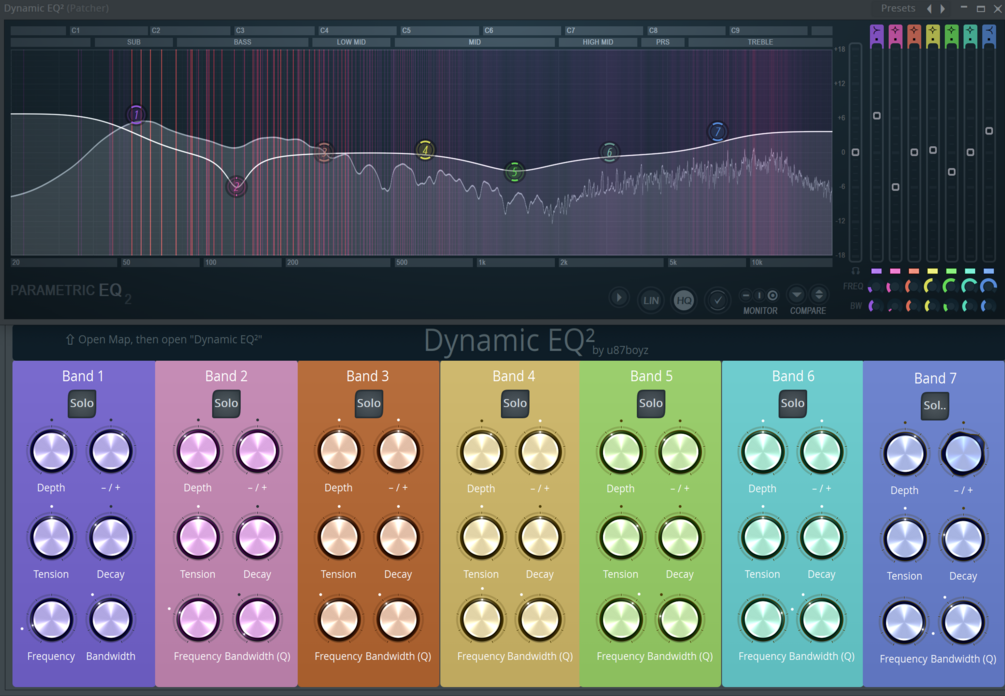Viewport: 1005px width, 696px height.
Task: Click the up-down arrows Compare button
Action: [x=818, y=295]
